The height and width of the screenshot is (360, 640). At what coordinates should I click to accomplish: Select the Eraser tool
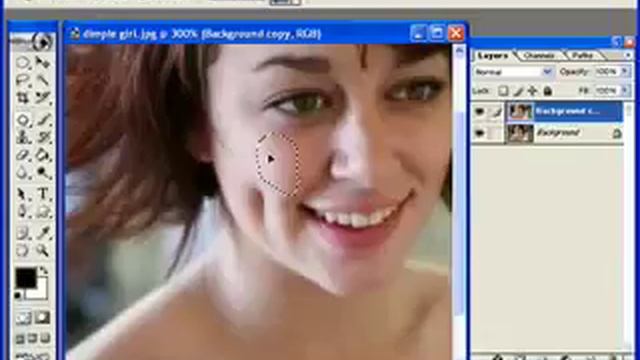pos(23,155)
